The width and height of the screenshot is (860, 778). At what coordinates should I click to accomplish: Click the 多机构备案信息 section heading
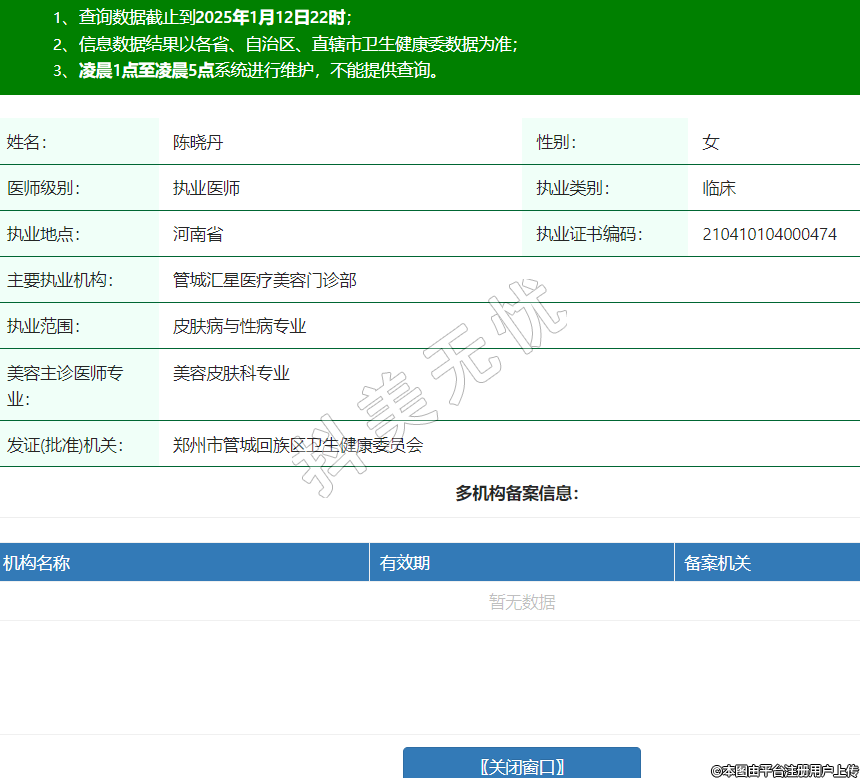point(517,493)
